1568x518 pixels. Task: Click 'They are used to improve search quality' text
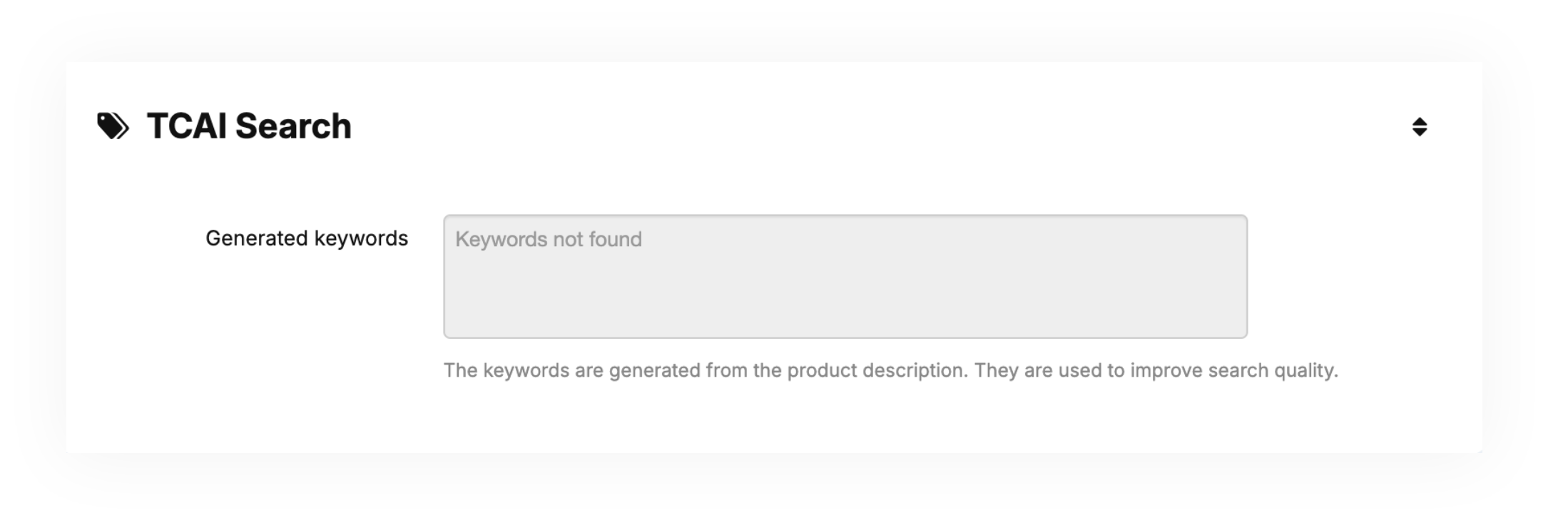pyautogui.click(x=1156, y=370)
